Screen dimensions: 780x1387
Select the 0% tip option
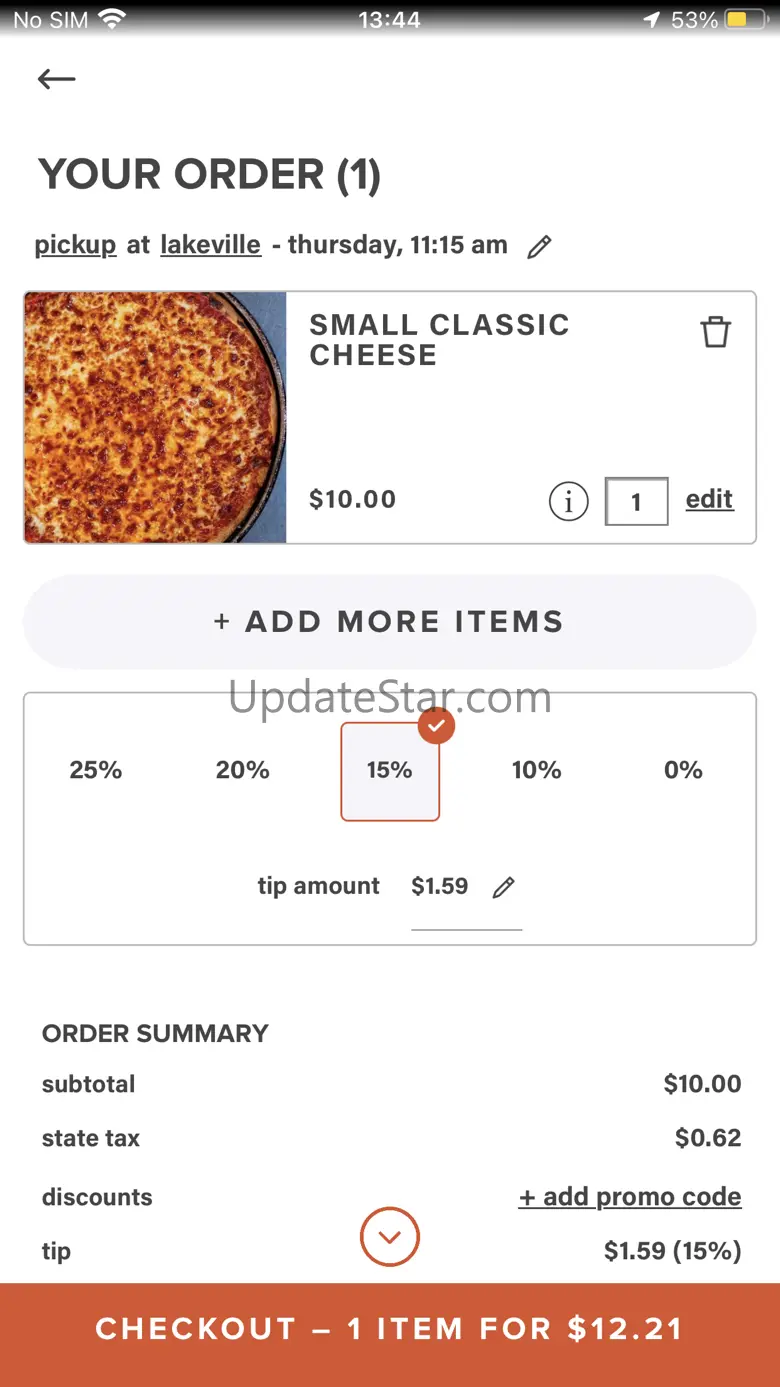tap(684, 771)
